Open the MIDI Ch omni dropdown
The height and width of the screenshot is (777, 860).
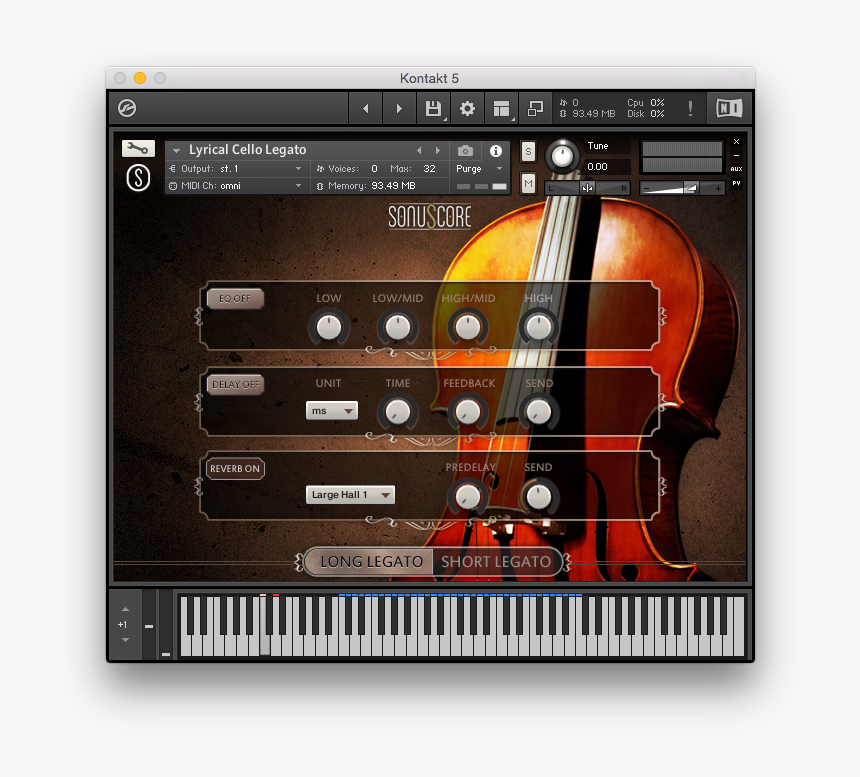click(237, 186)
